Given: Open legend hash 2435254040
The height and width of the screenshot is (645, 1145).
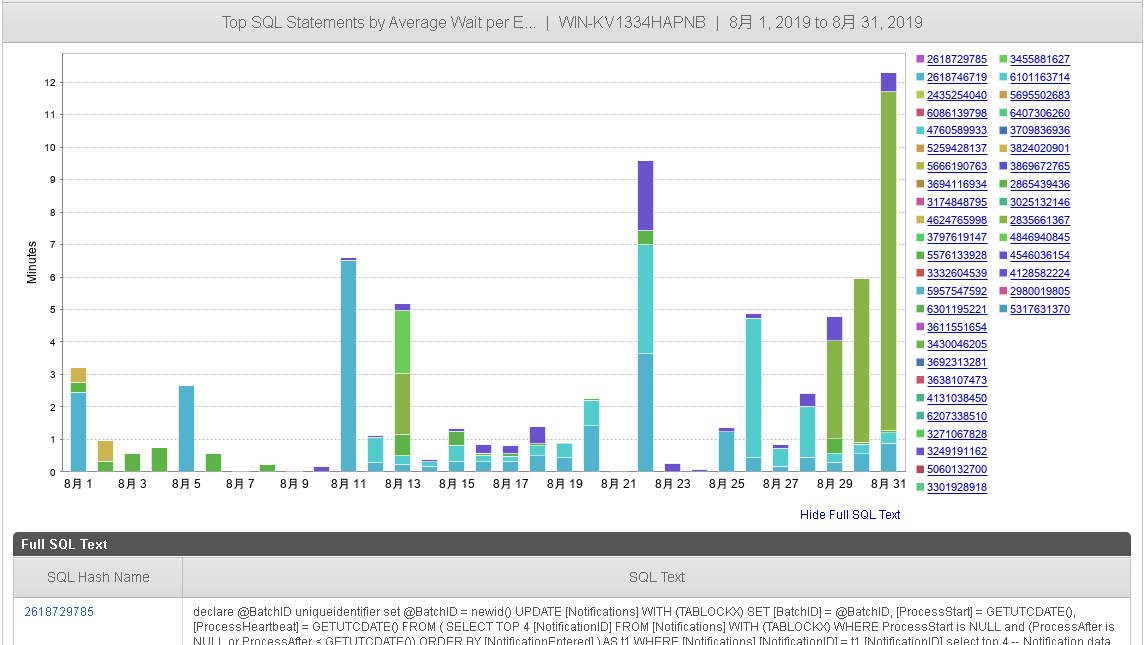Looking at the screenshot, I should [x=957, y=95].
